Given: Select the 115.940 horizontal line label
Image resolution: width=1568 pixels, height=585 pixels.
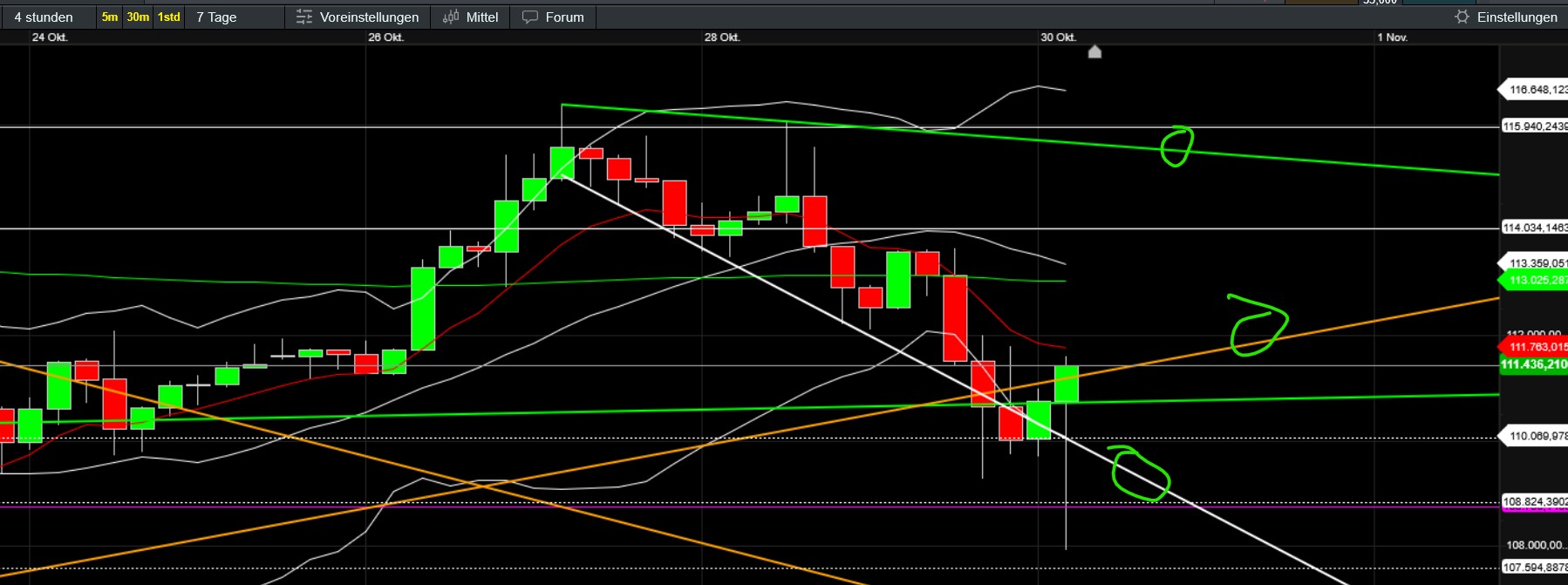Looking at the screenshot, I should coord(1534,126).
